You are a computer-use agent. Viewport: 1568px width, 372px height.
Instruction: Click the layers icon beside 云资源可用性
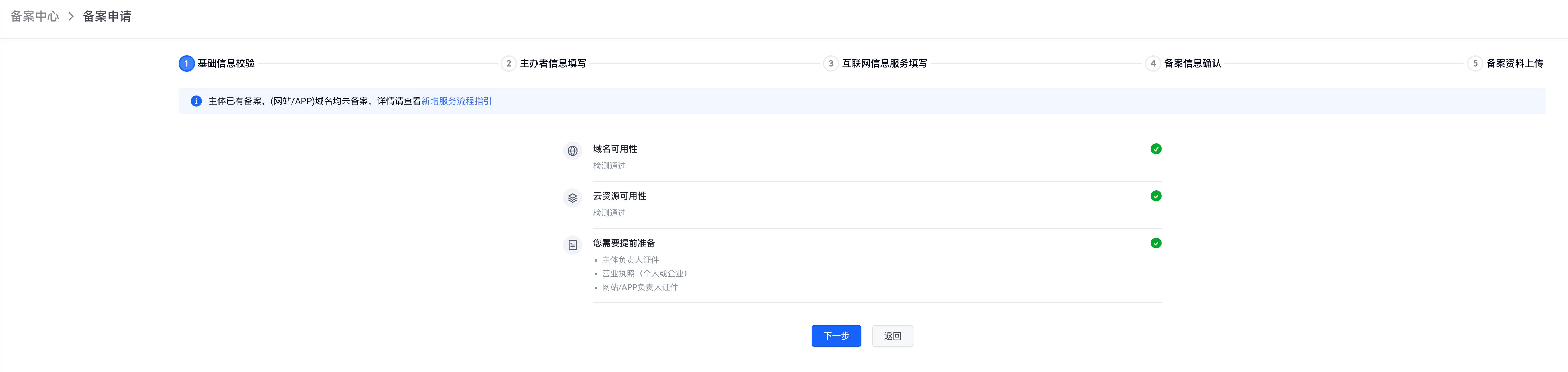point(572,198)
